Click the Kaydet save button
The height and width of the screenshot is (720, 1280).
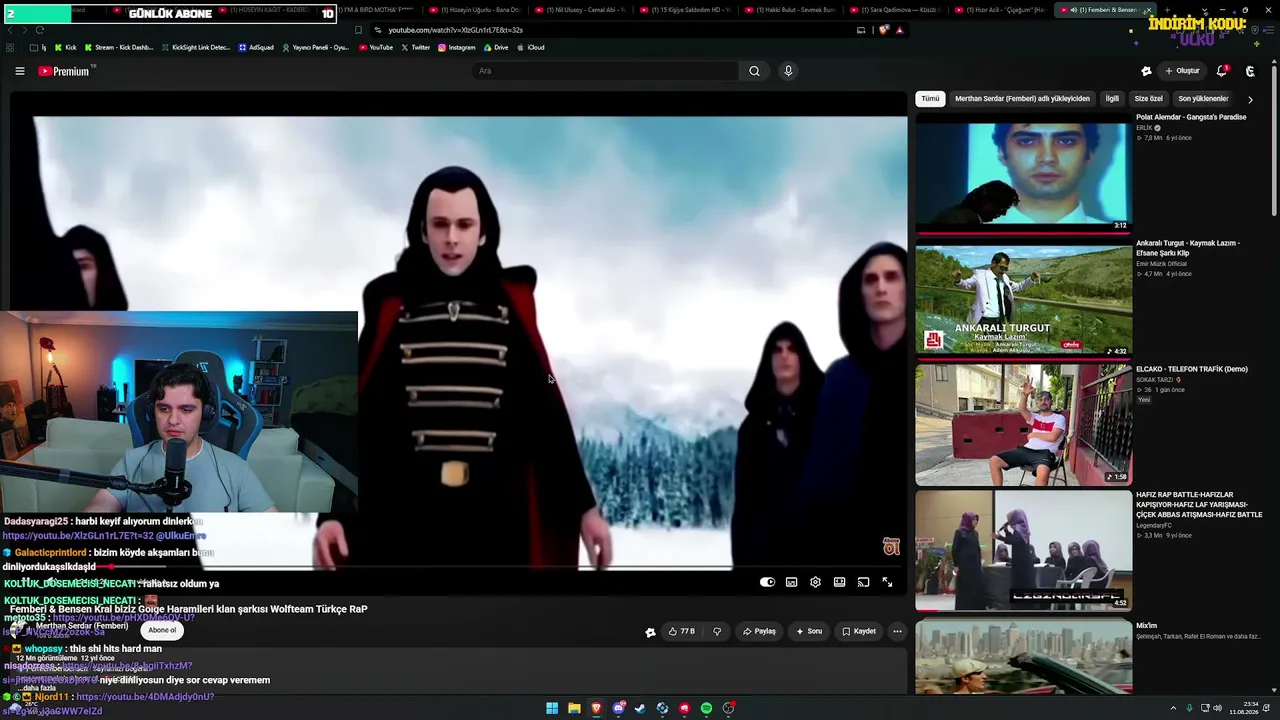click(859, 631)
